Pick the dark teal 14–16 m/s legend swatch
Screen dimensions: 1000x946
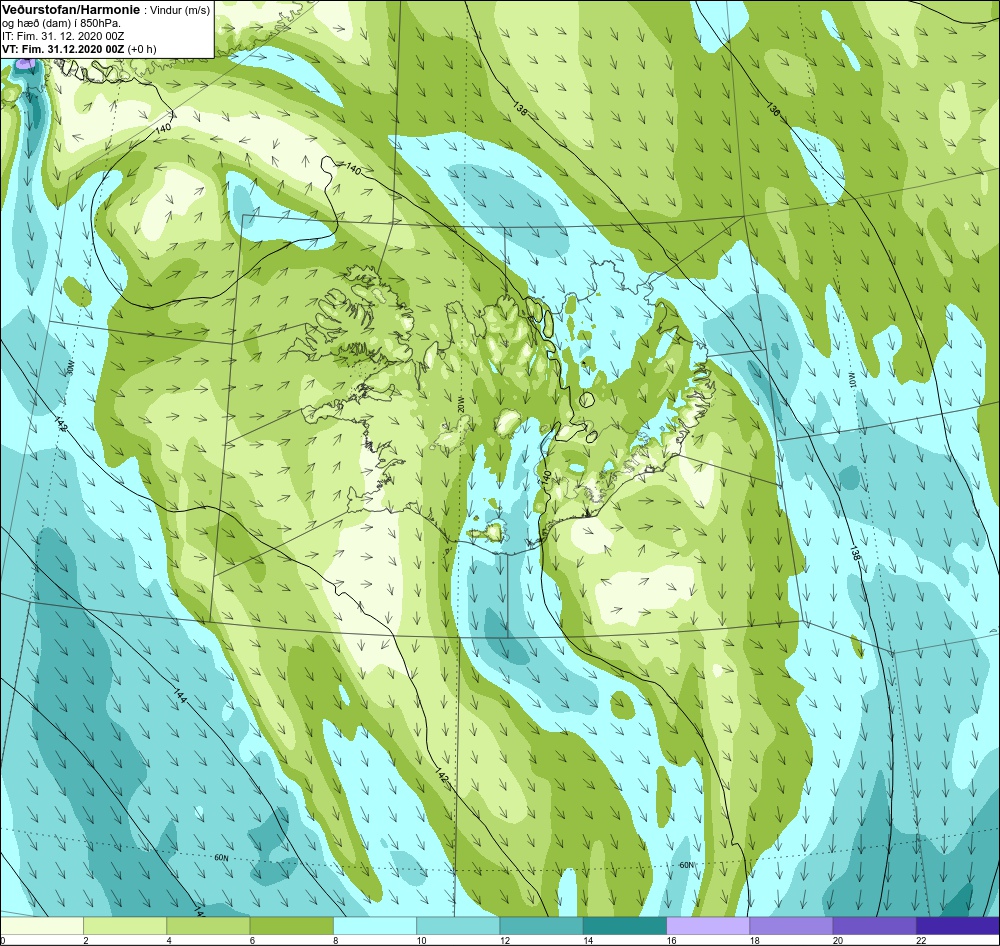coord(625,926)
